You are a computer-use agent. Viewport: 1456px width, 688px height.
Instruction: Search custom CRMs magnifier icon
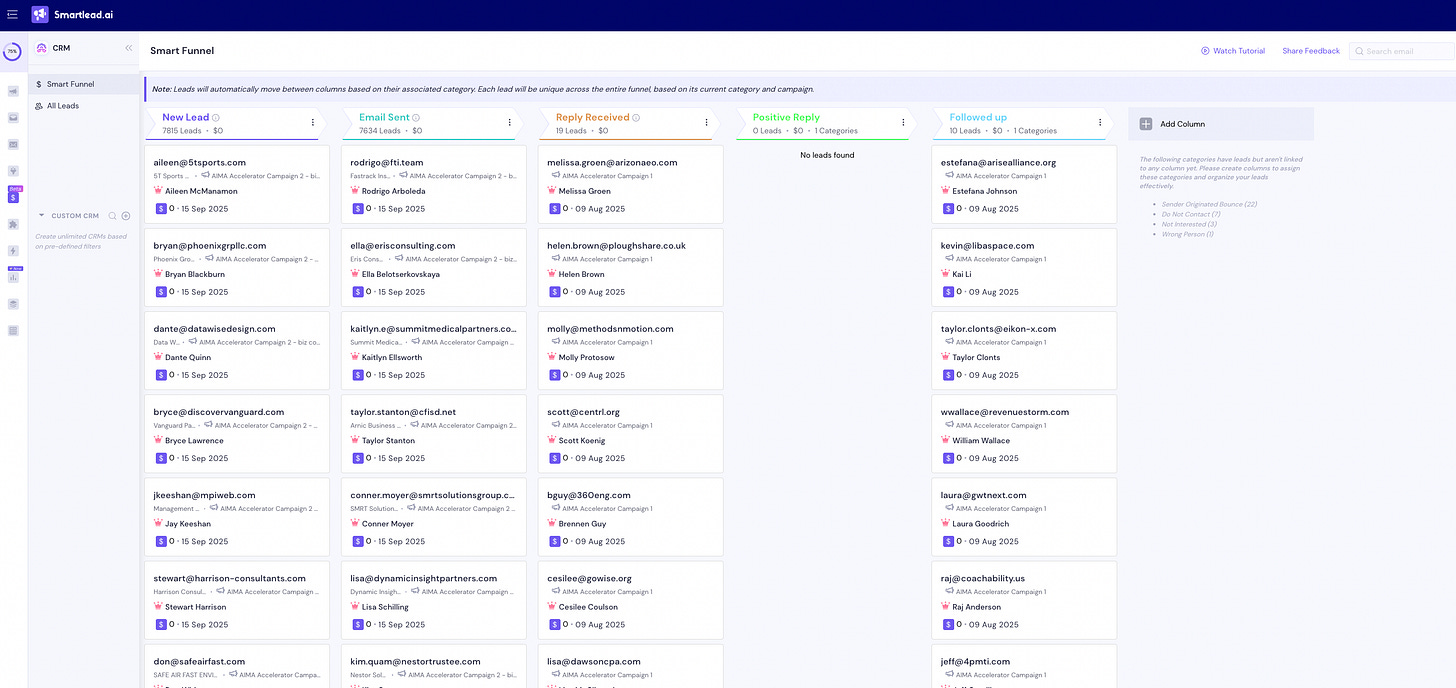click(x=113, y=215)
